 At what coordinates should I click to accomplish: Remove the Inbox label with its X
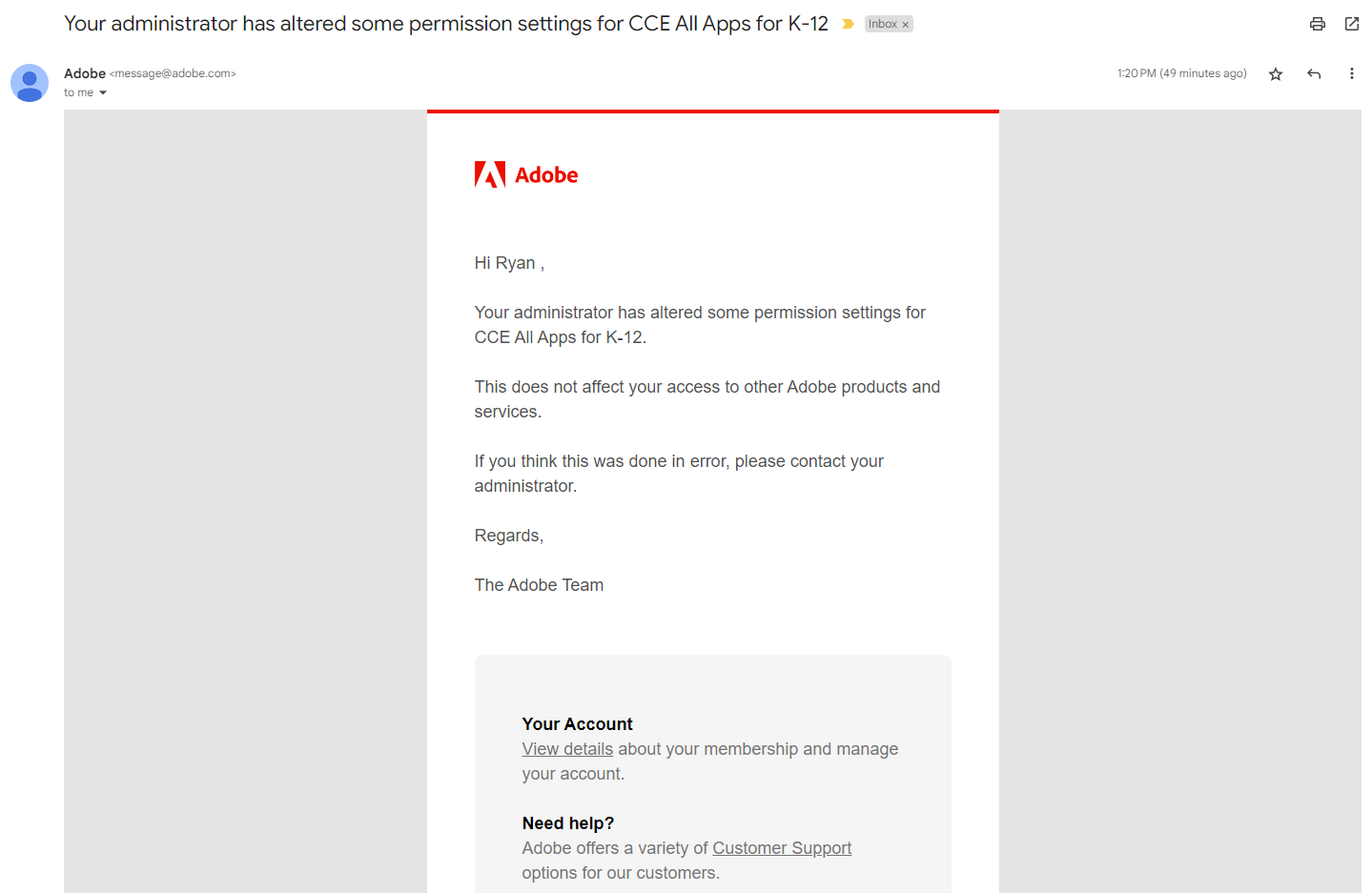[x=906, y=25]
